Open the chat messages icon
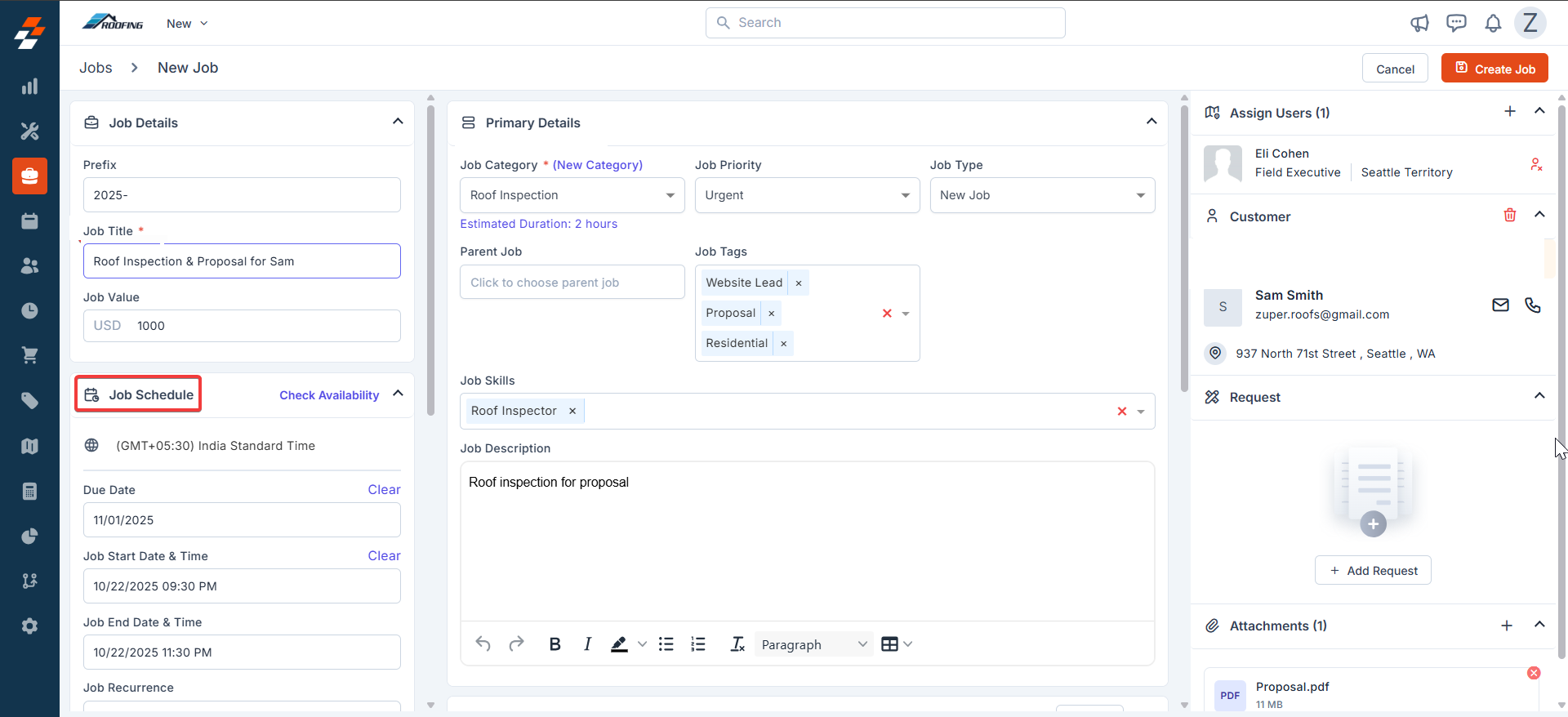Viewport: 1568px width, 717px height. [x=1456, y=23]
